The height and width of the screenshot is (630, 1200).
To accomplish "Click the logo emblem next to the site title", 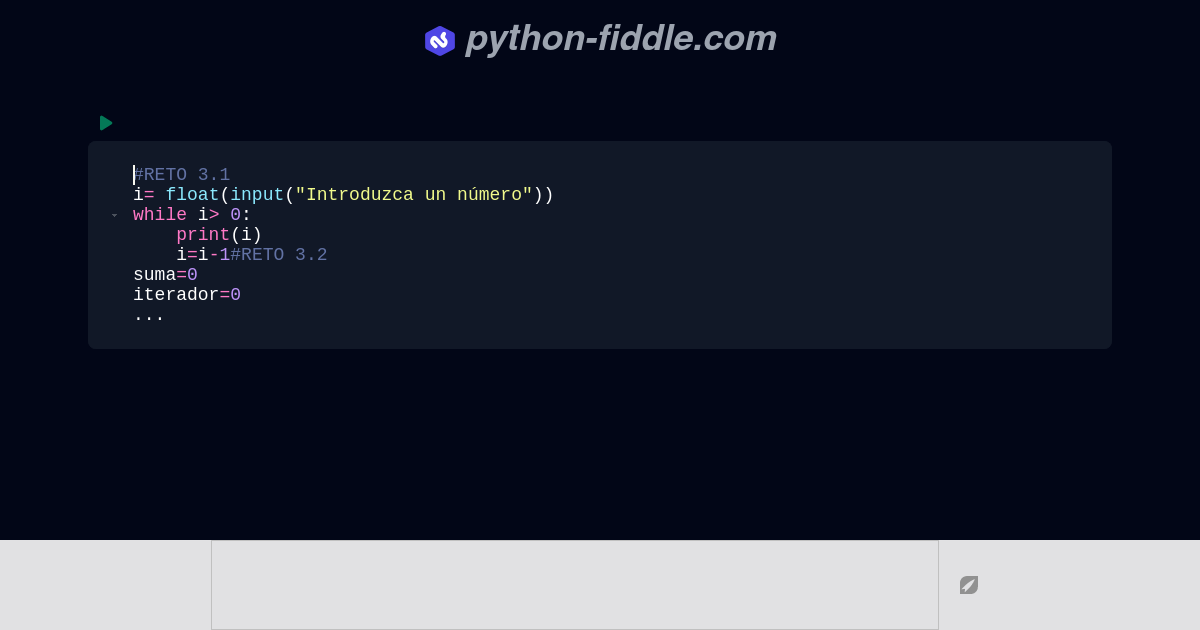I will [x=440, y=41].
